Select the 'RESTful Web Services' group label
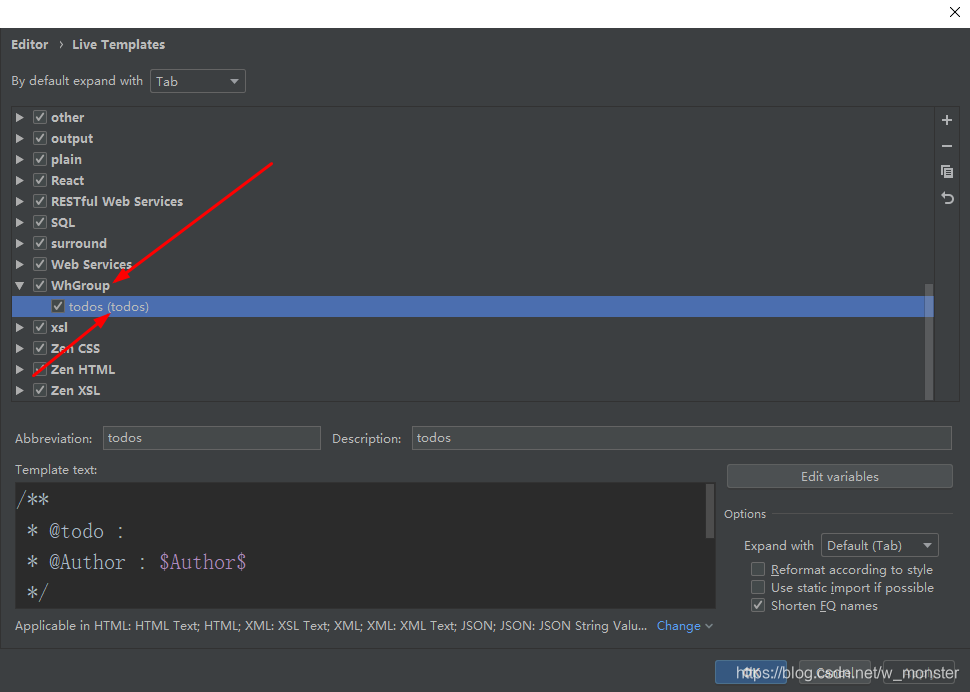 pyautogui.click(x=117, y=201)
